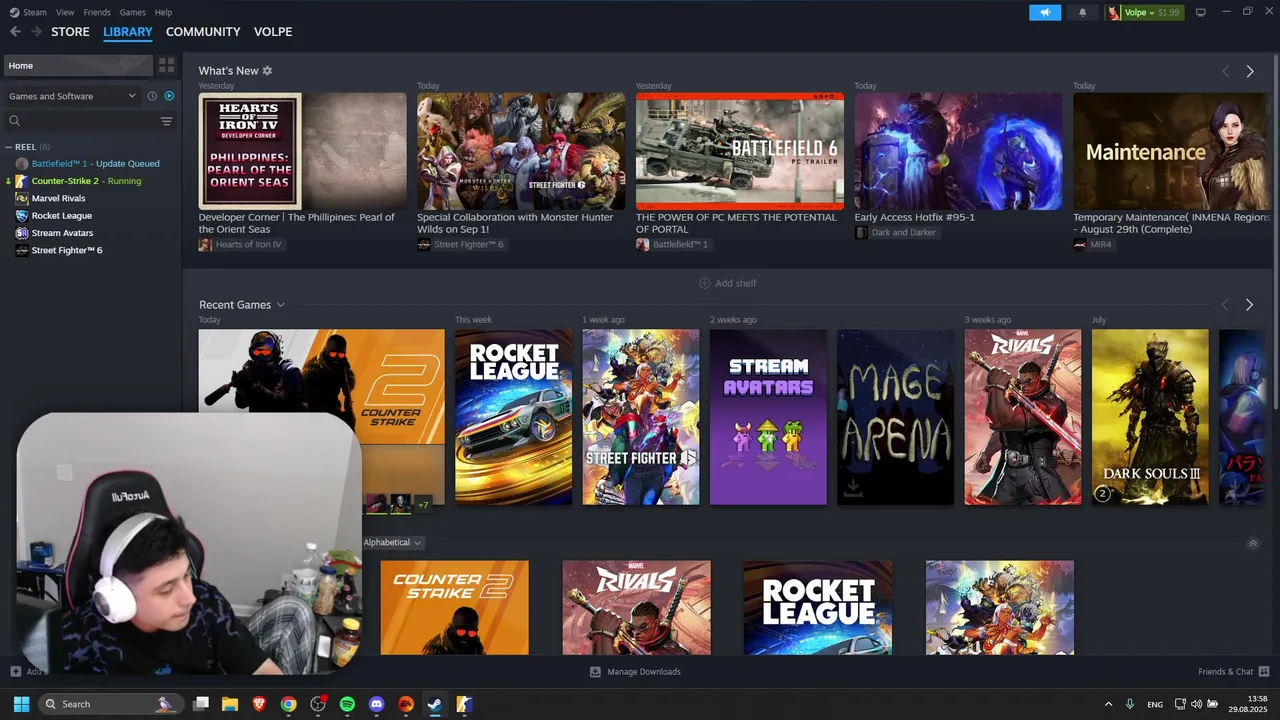This screenshot has width=1280, height=720.
Task: Click Marvel Rivals icon in game list
Action: pos(22,198)
